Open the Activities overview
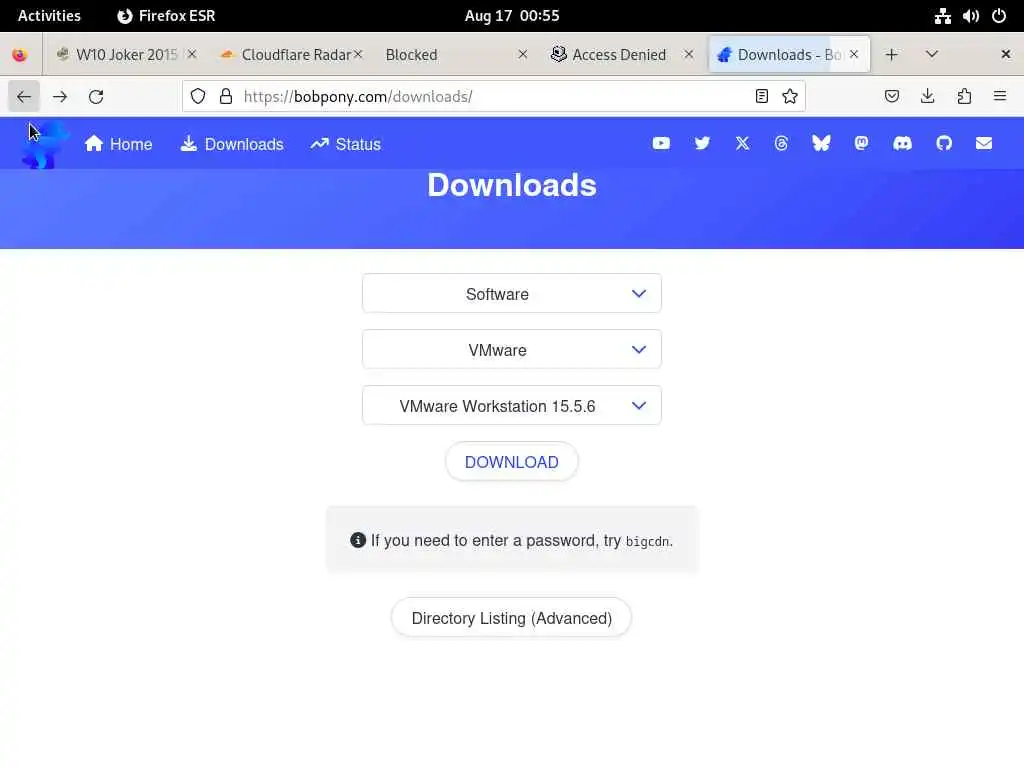The image size is (1024, 768). click(49, 16)
